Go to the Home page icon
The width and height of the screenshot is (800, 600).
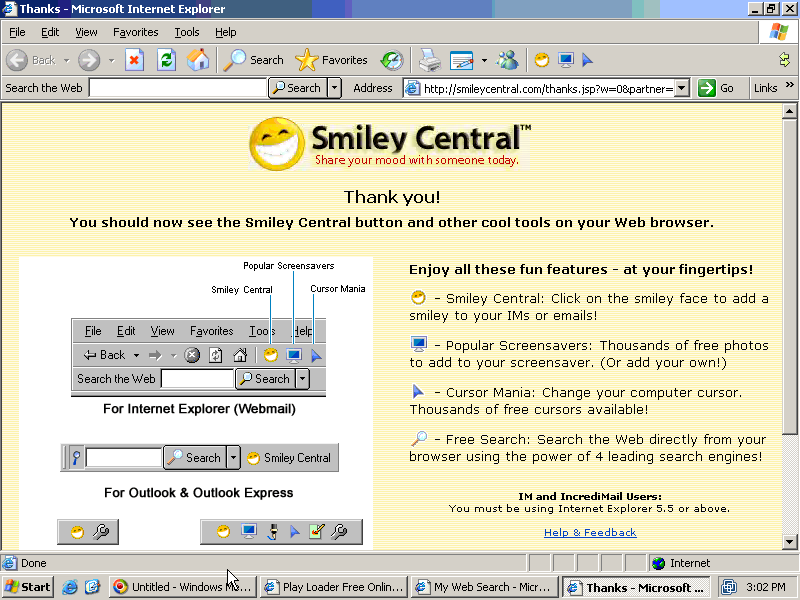198,60
